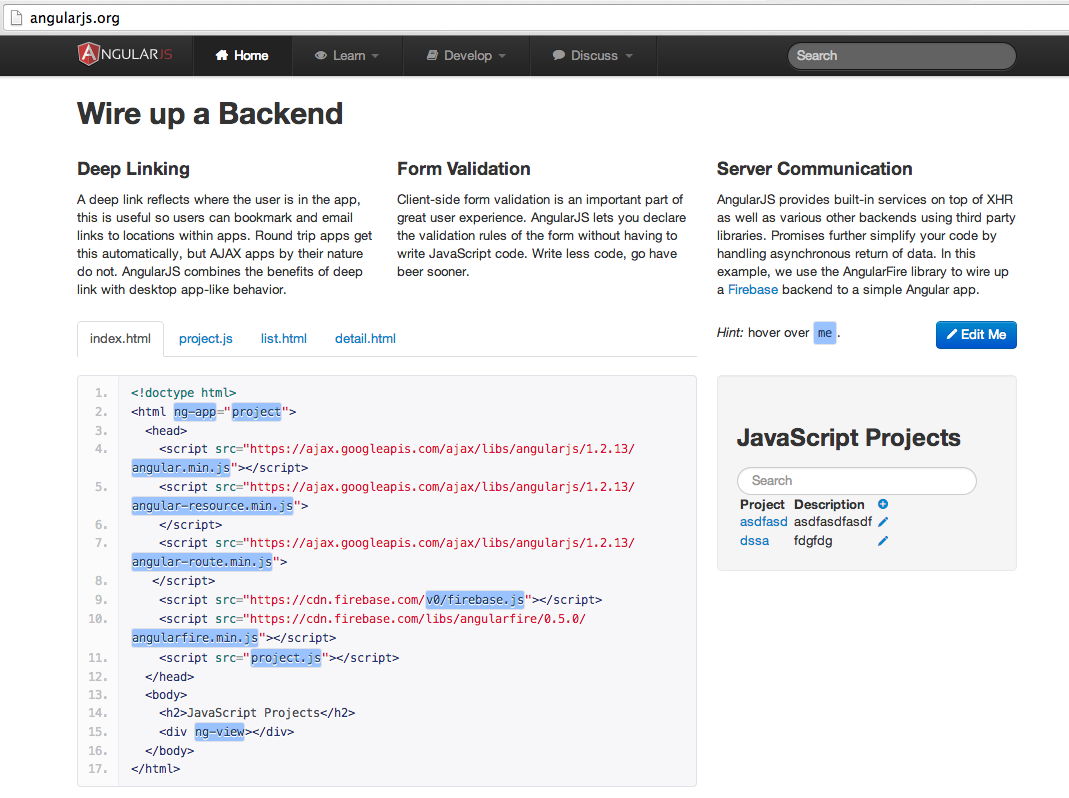Viewport: 1069px width, 798px height.
Task: Focus the JavaScript Projects search field
Action: click(x=856, y=481)
